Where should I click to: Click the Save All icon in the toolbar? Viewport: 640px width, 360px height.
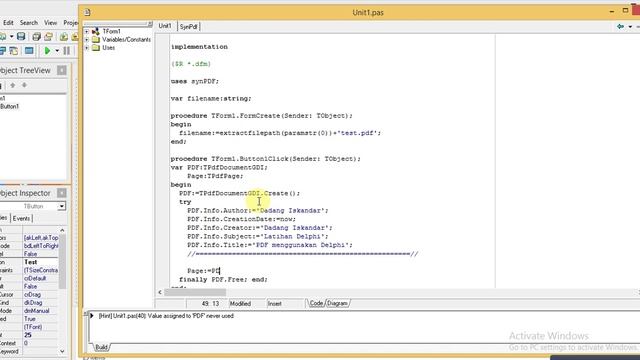tap(36, 37)
